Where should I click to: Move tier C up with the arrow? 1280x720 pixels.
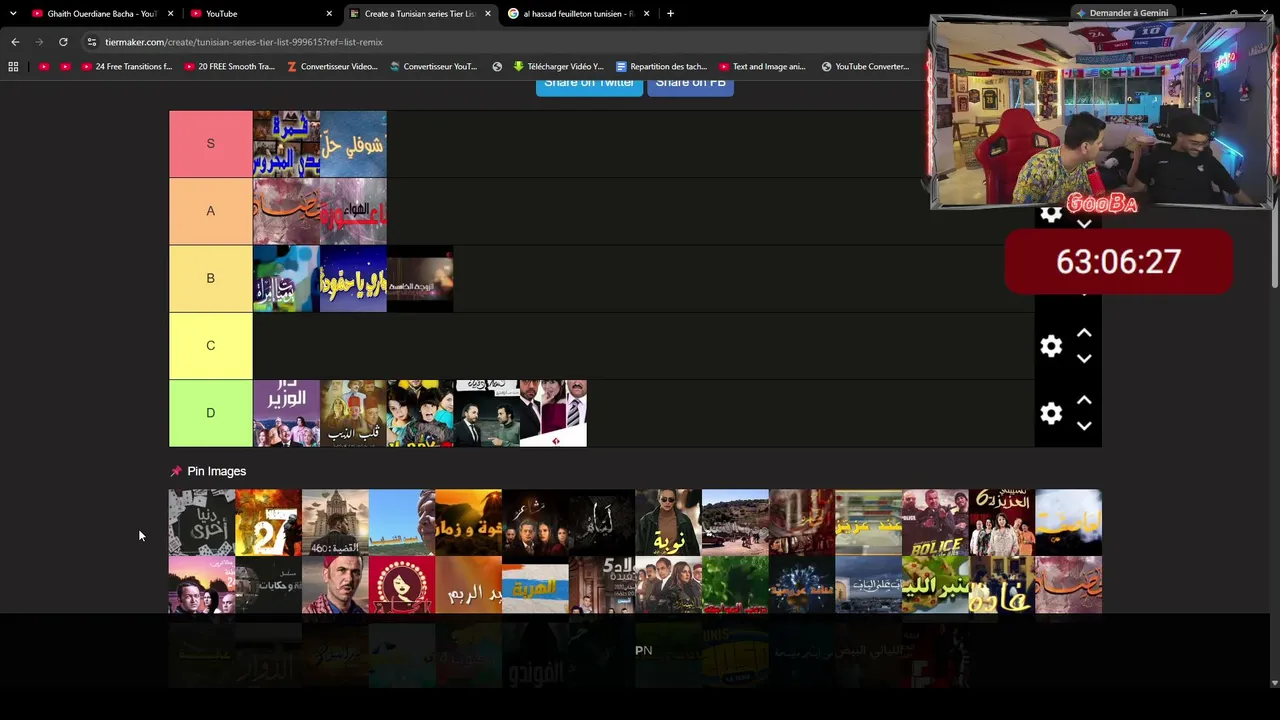tap(1084, 333)
